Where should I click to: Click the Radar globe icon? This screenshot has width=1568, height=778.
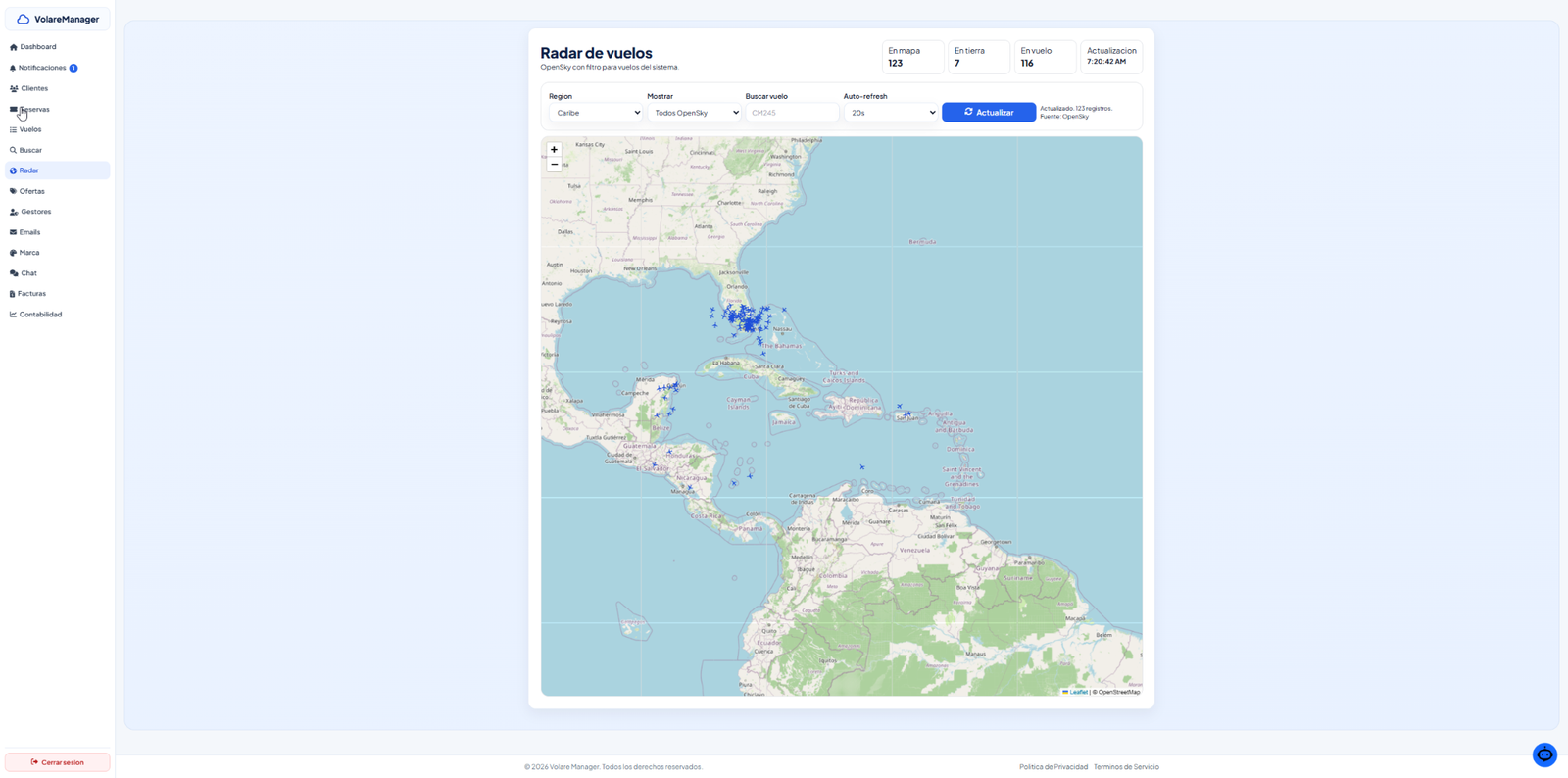(x=13, y=170)
